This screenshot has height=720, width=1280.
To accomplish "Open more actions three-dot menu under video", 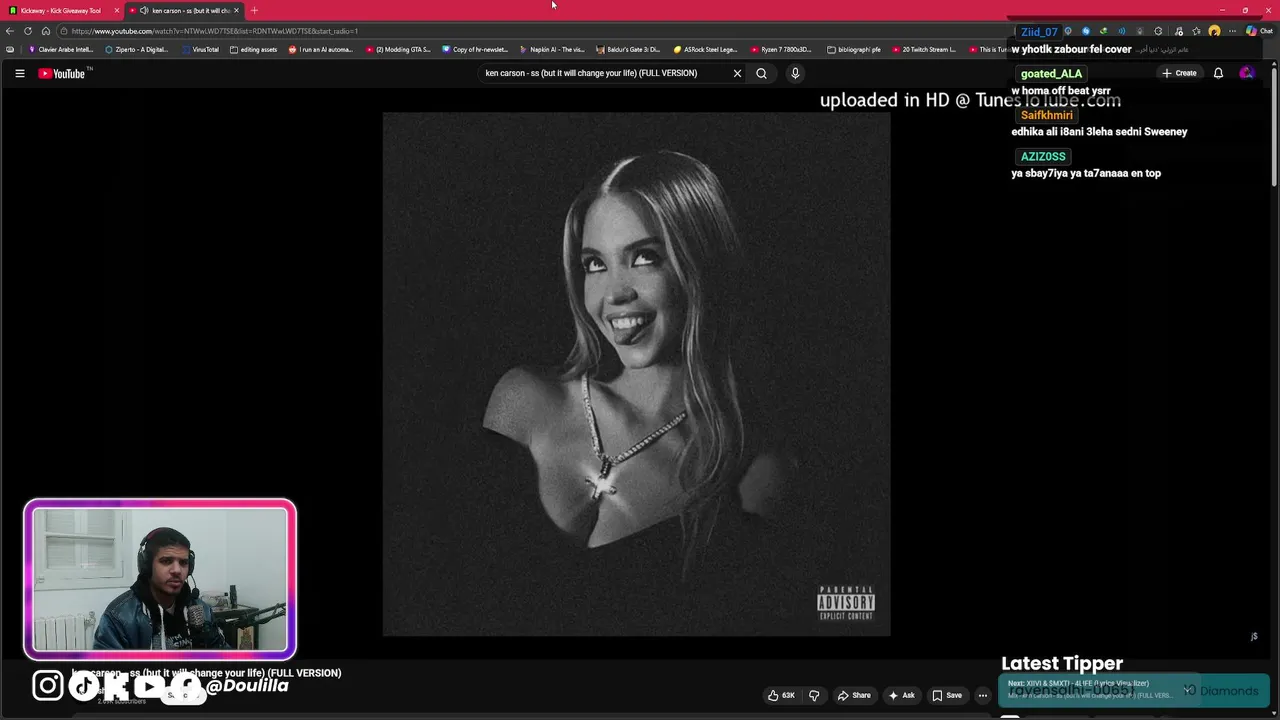I will click(x=983, y=695).
